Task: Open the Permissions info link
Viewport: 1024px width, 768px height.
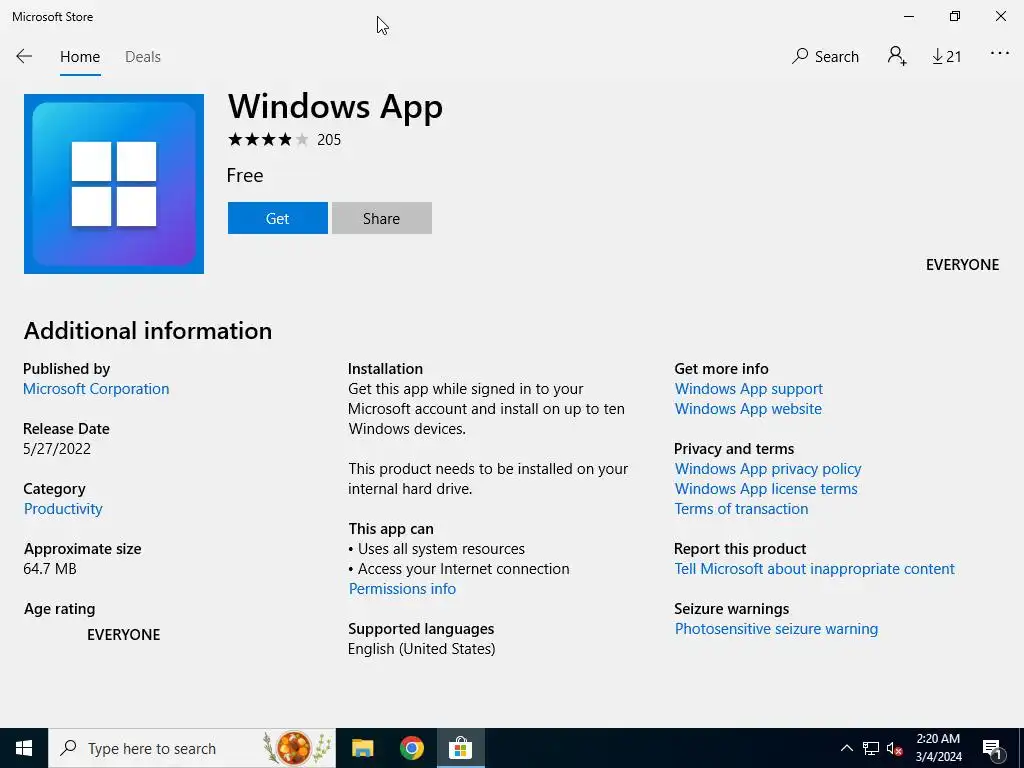Action: click(402, 588)
